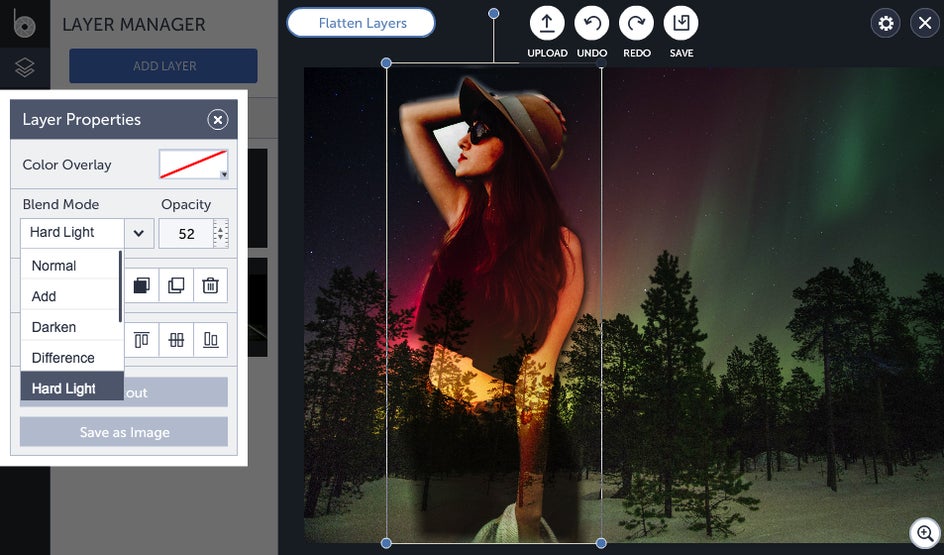944x555 pixels.
Task: Open settings gear at top right
Action: point(886,23)
